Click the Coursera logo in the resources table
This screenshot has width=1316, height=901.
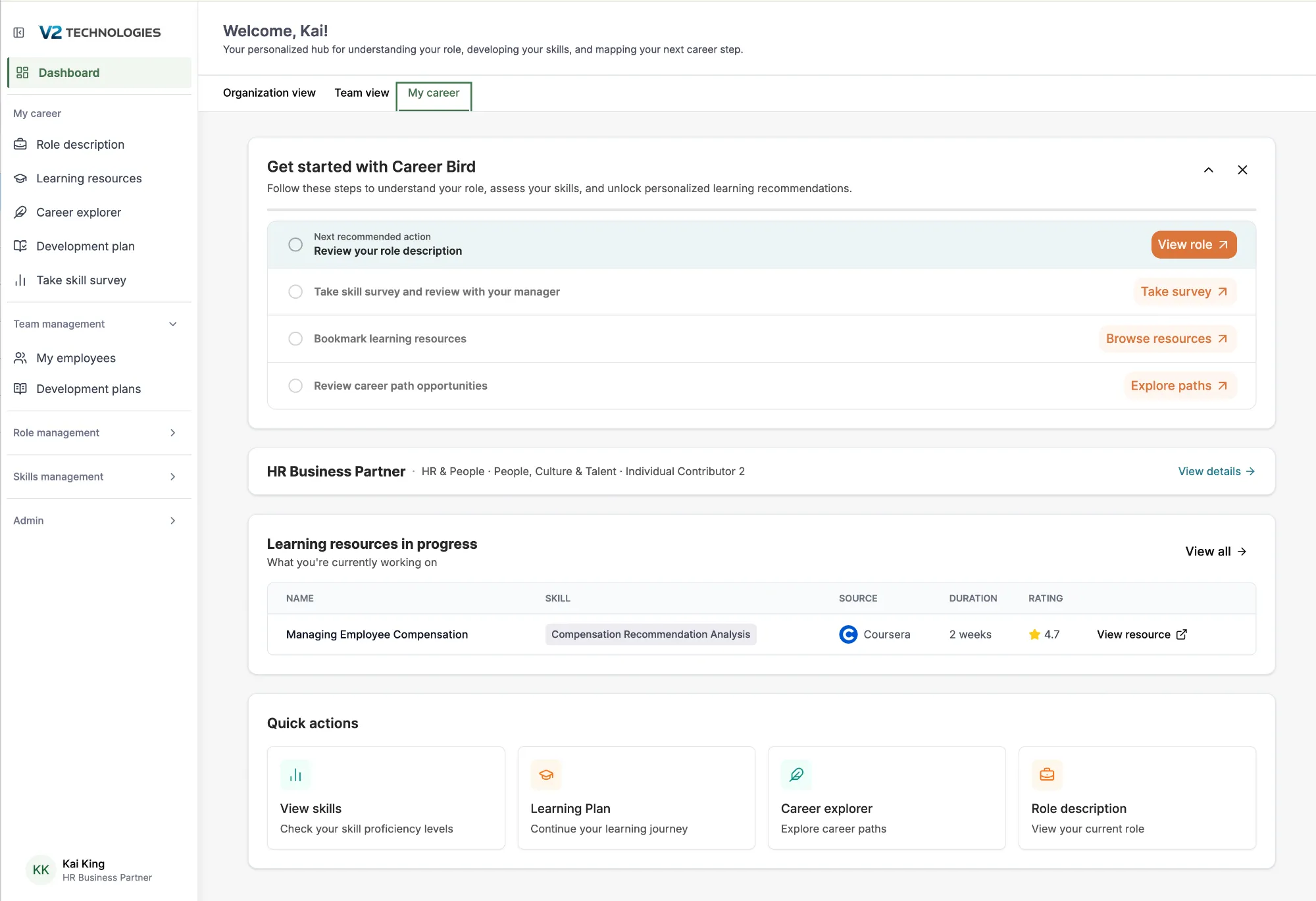pyautogui.click(x=848, y=634)
